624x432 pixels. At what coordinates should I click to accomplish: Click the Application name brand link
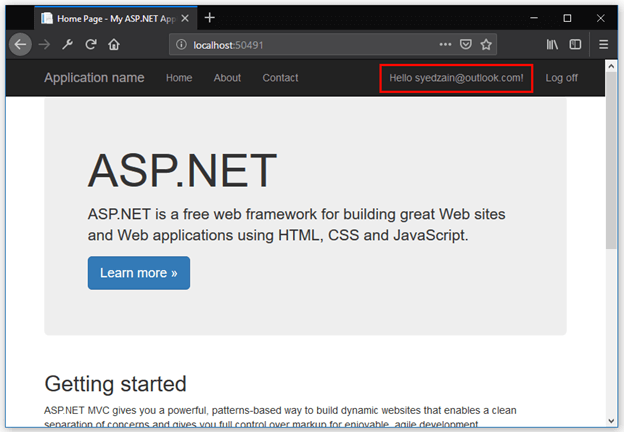pyautogui.click(x=94, y=78)
